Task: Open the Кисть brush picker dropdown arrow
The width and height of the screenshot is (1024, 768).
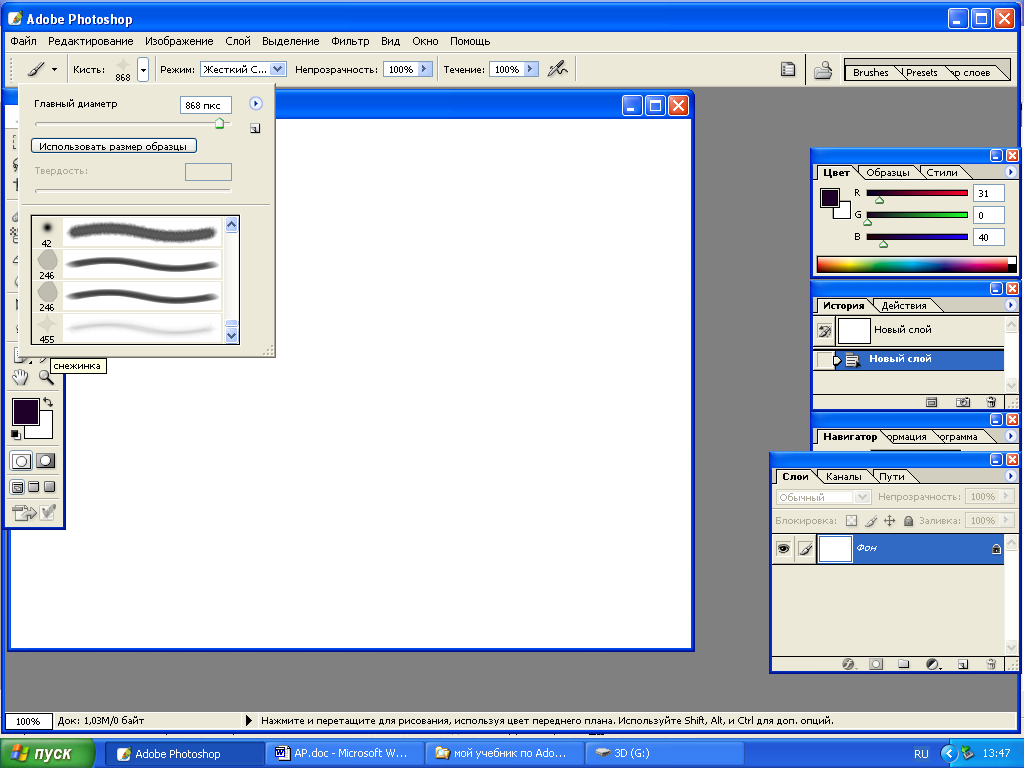Action: pos(143,69)
